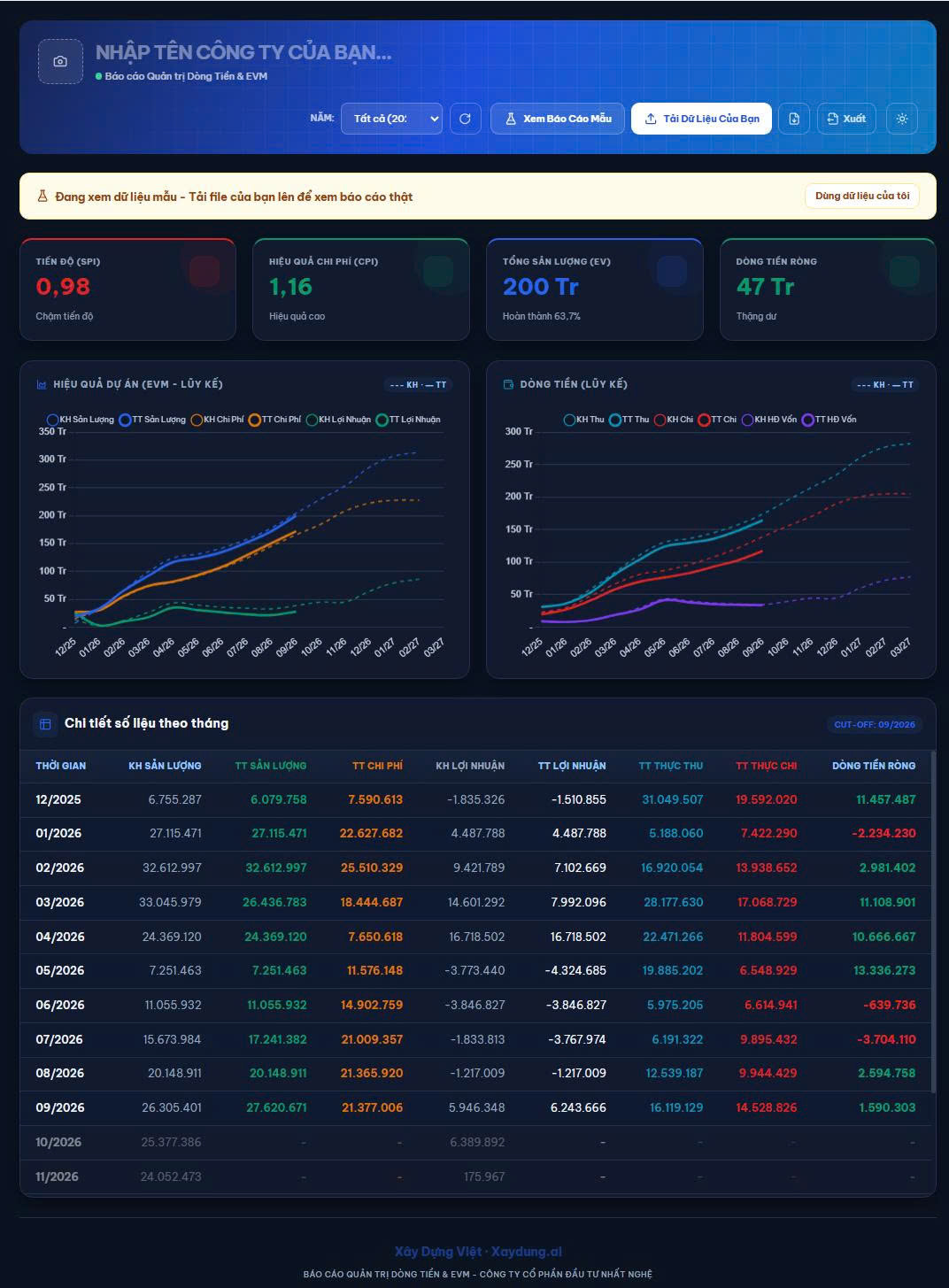Toggle KH Lợi Nhuận legend series
The height and width of the screenshot is (1288, 949).
pos(338,420)
